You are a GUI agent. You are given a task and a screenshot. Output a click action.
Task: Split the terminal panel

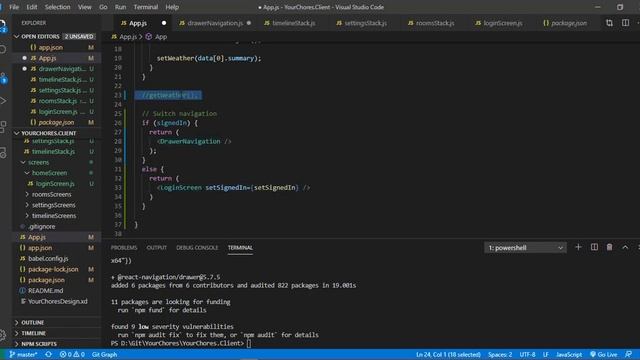click(x=594, y=247)
